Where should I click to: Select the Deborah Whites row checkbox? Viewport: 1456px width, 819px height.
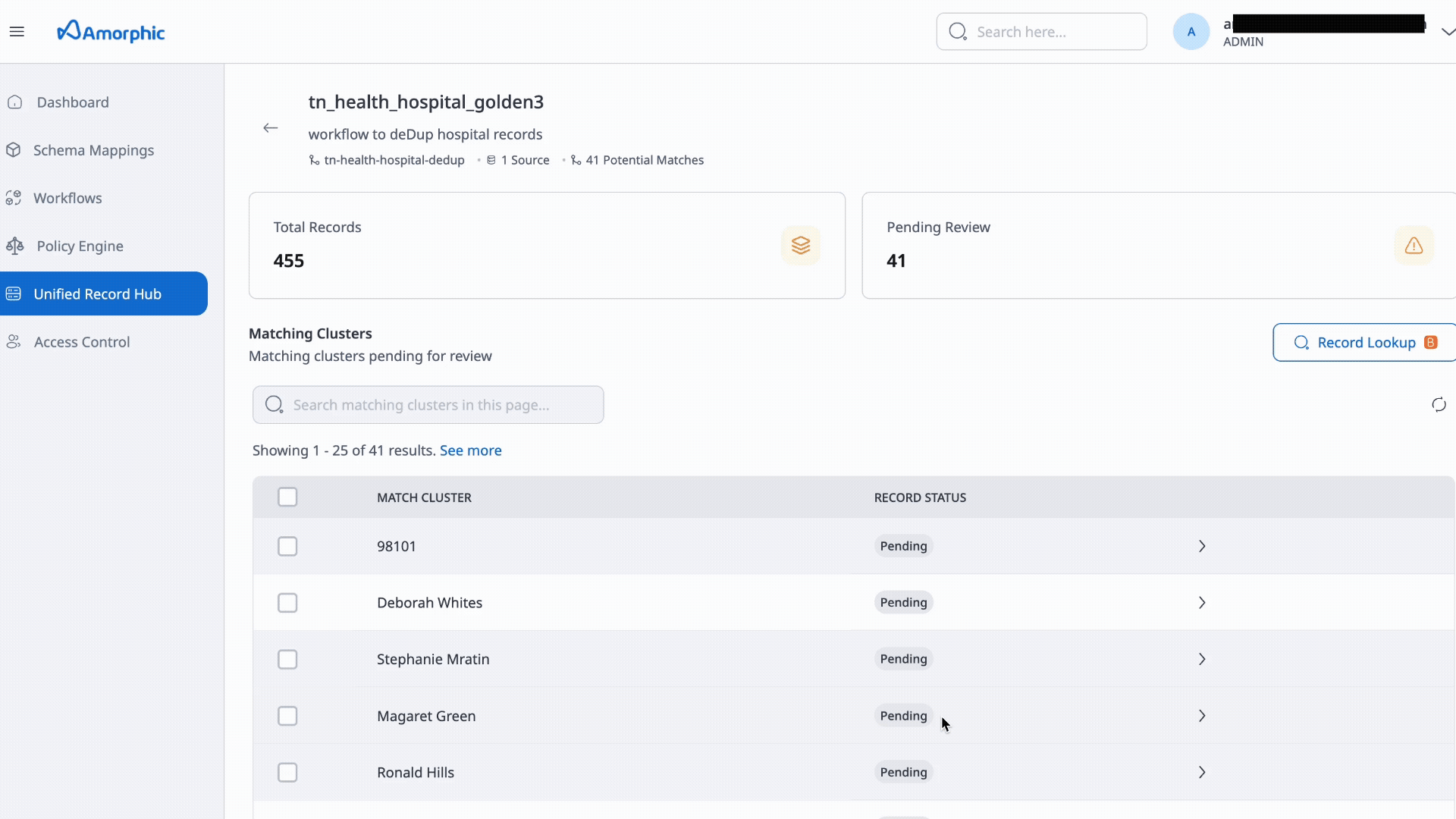[287, 603]
